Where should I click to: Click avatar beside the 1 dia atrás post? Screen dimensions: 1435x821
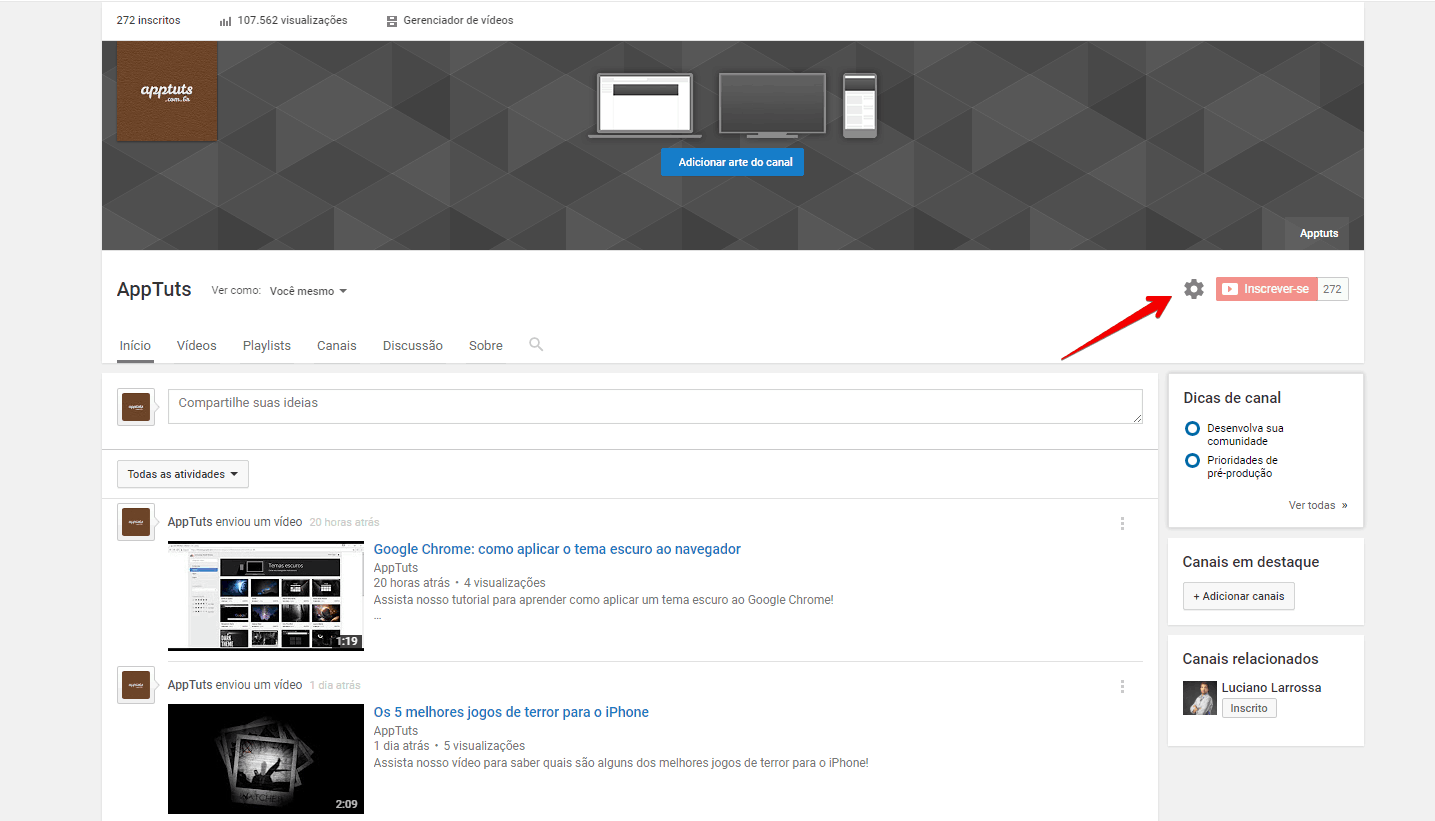pos(136,685)
